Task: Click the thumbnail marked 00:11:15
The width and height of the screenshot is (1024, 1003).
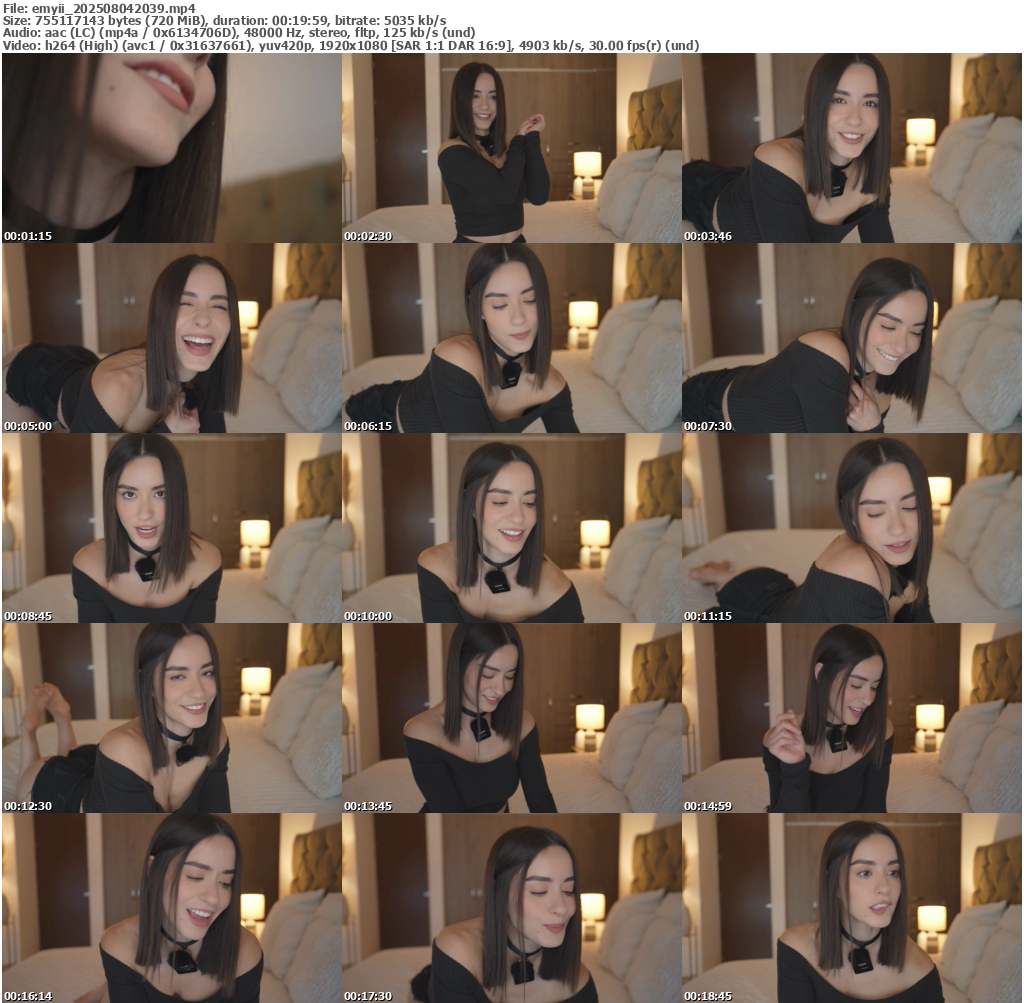Action: [x=852, y=528]
